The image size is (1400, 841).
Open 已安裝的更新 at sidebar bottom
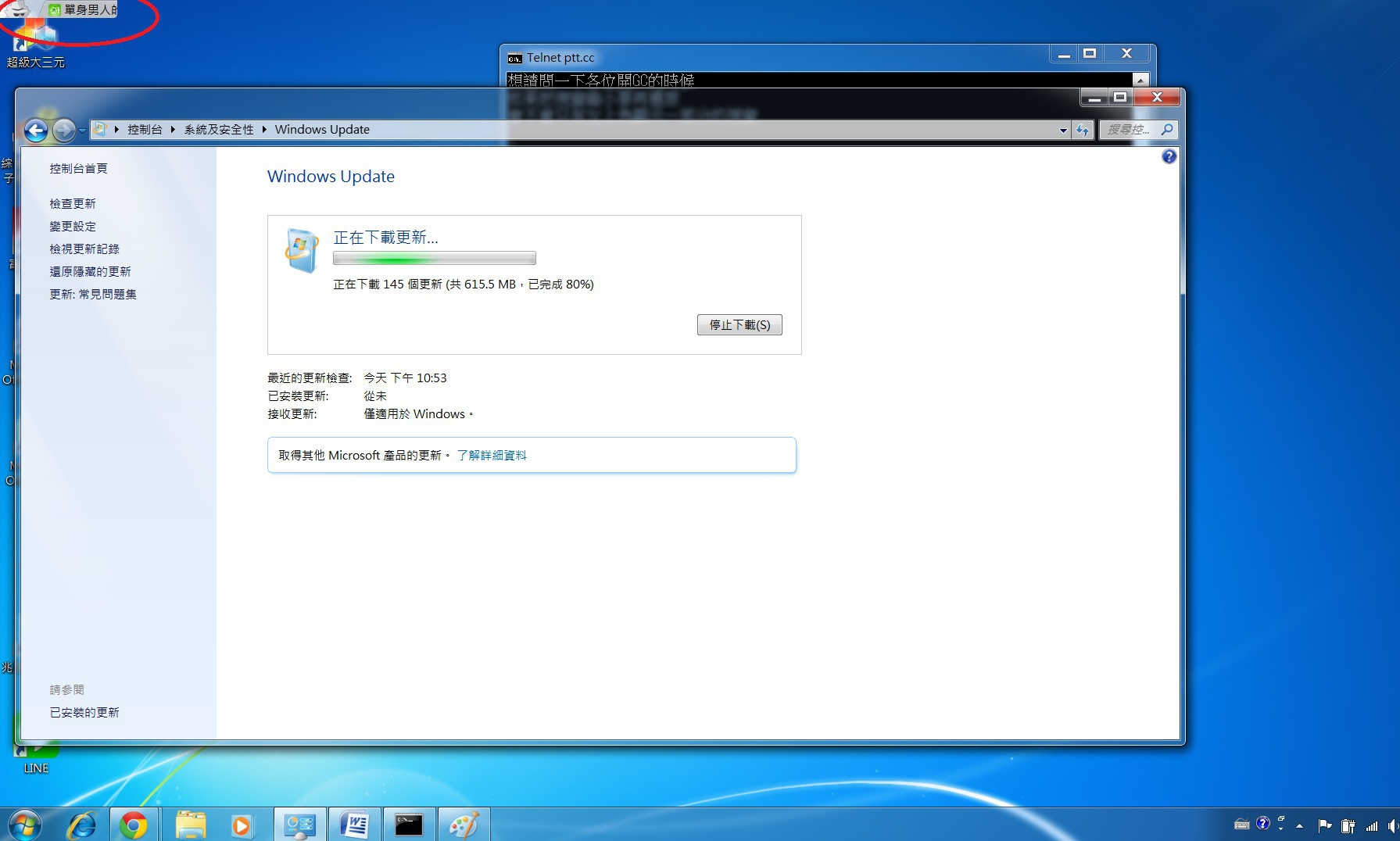pos(84,713)
